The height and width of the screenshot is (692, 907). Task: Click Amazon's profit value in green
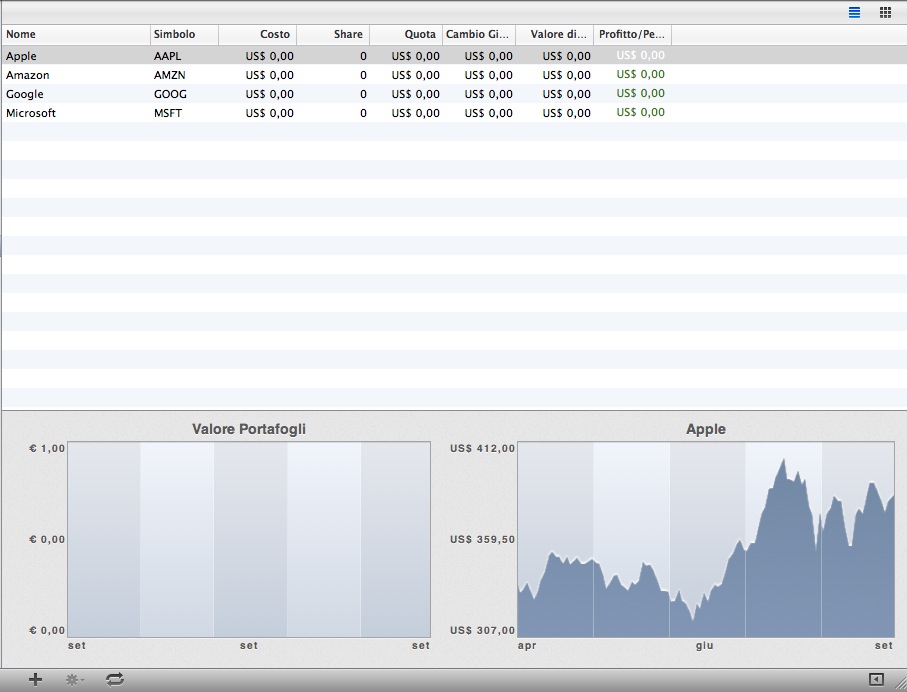coord(640,74)
